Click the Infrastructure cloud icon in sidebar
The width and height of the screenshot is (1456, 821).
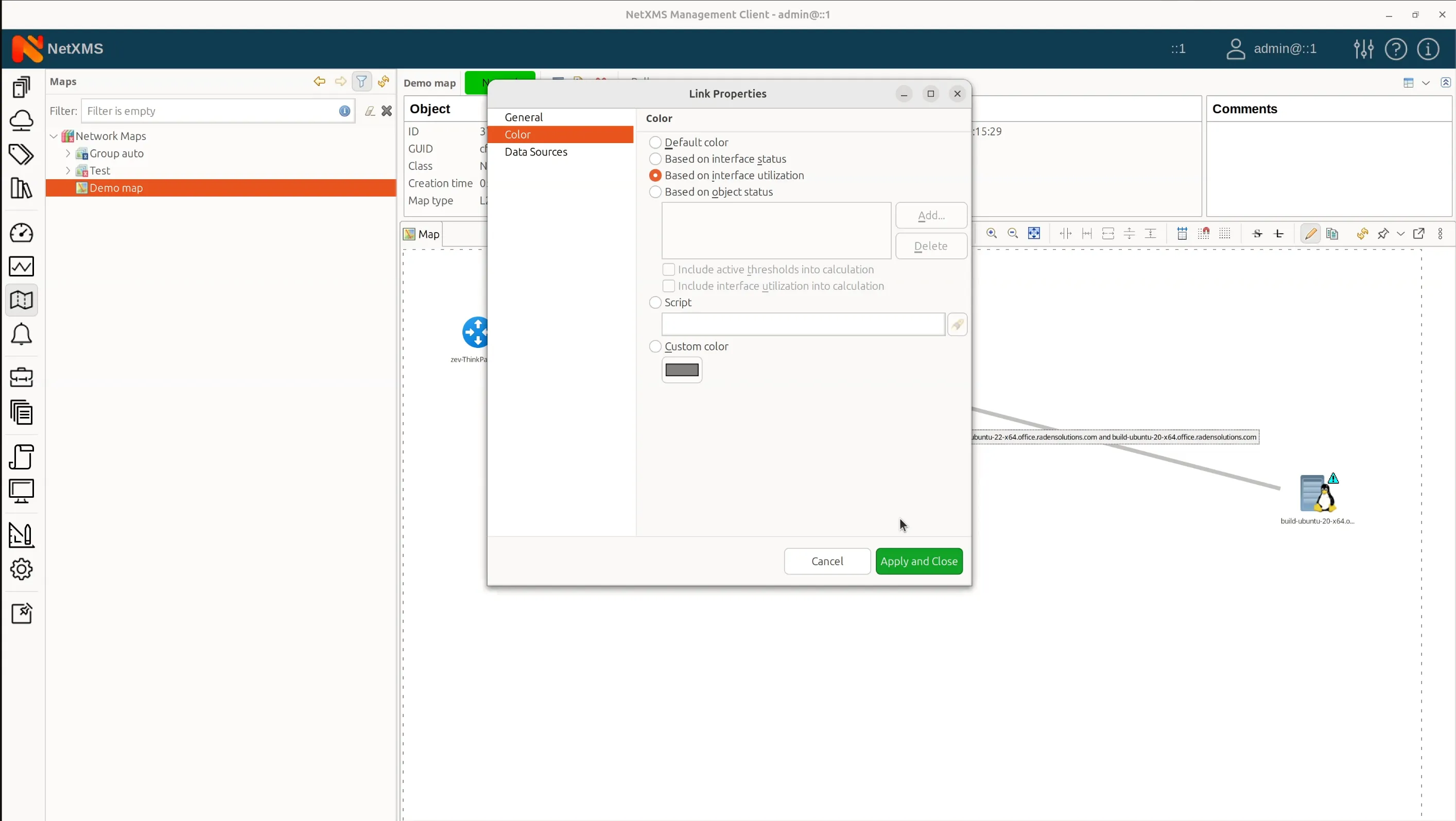coord(22,120)
